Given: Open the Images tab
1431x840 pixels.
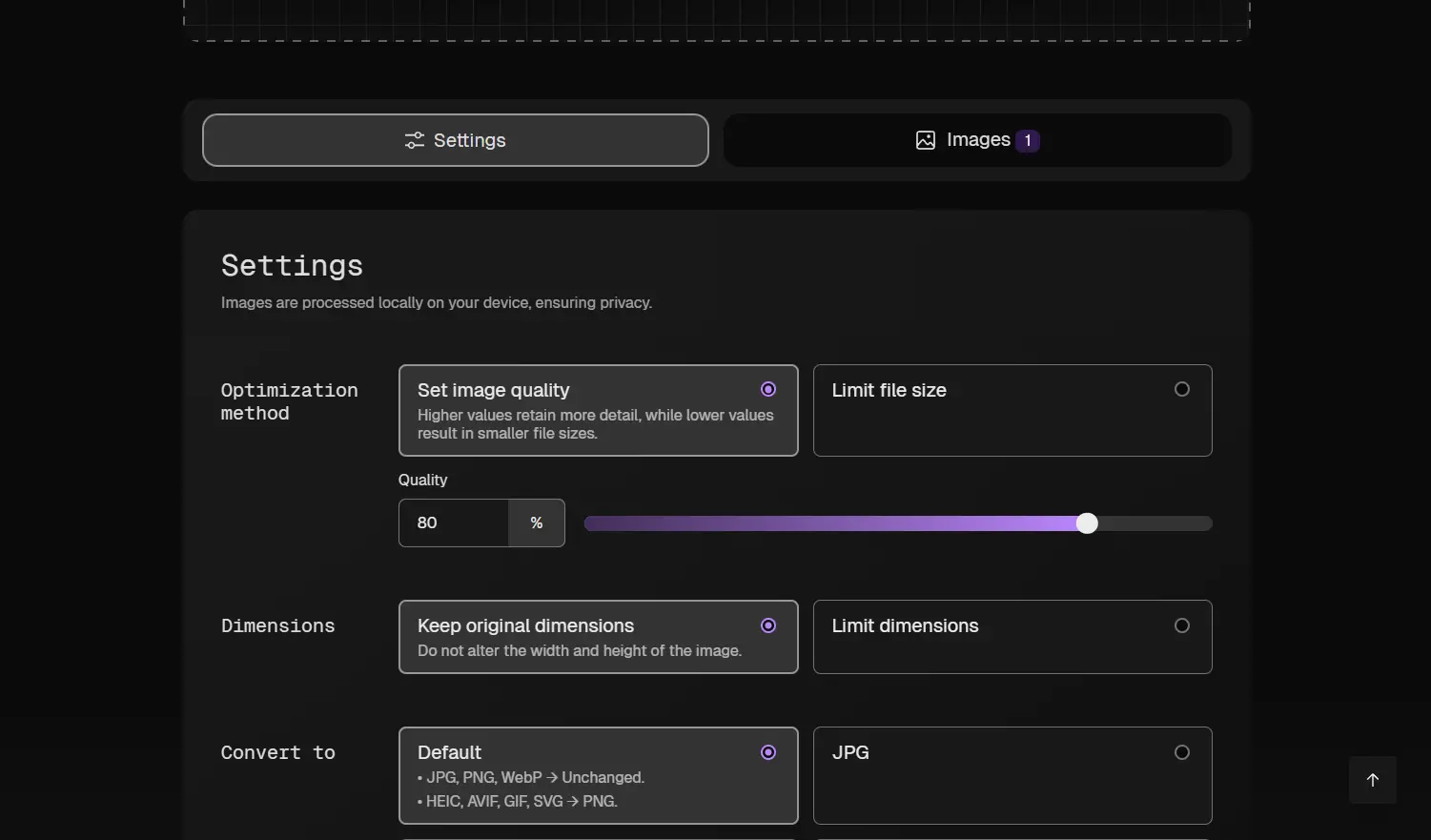Looking at the screenshot, I should (x=977, y=140).
